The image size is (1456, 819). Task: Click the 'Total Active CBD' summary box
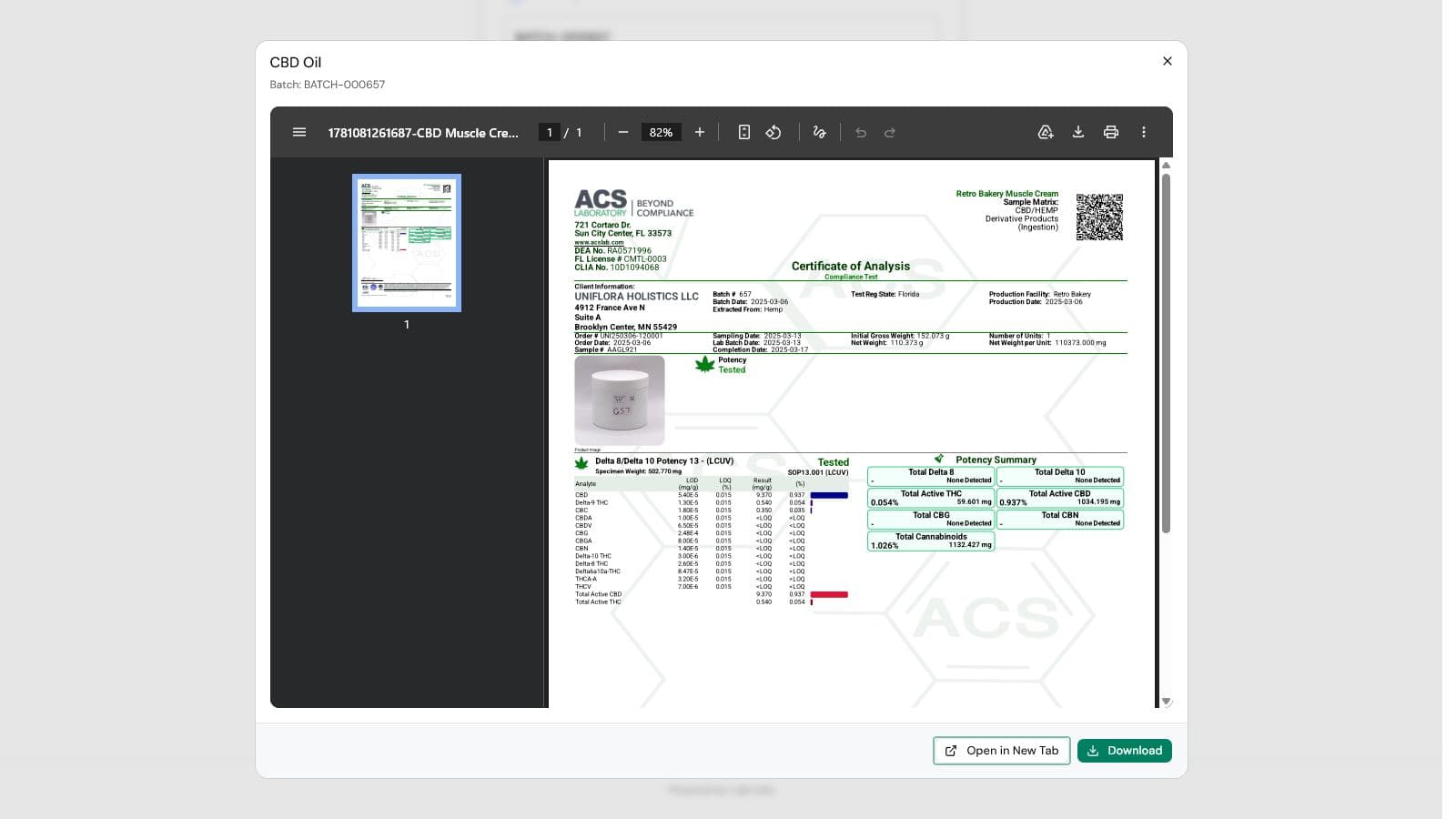pyautogui.click(x=1060, y=498)
